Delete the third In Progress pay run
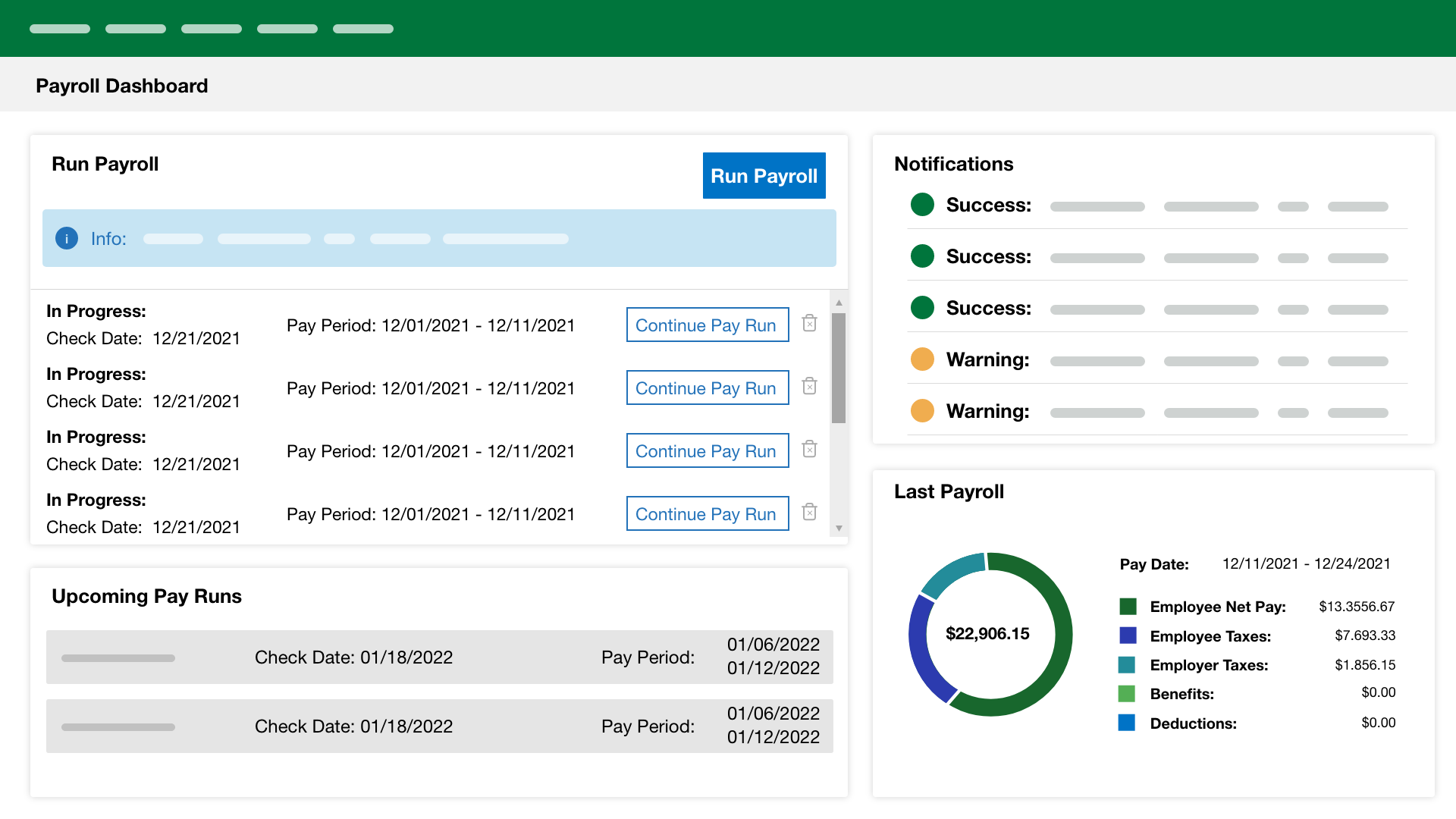 point(809,449)
